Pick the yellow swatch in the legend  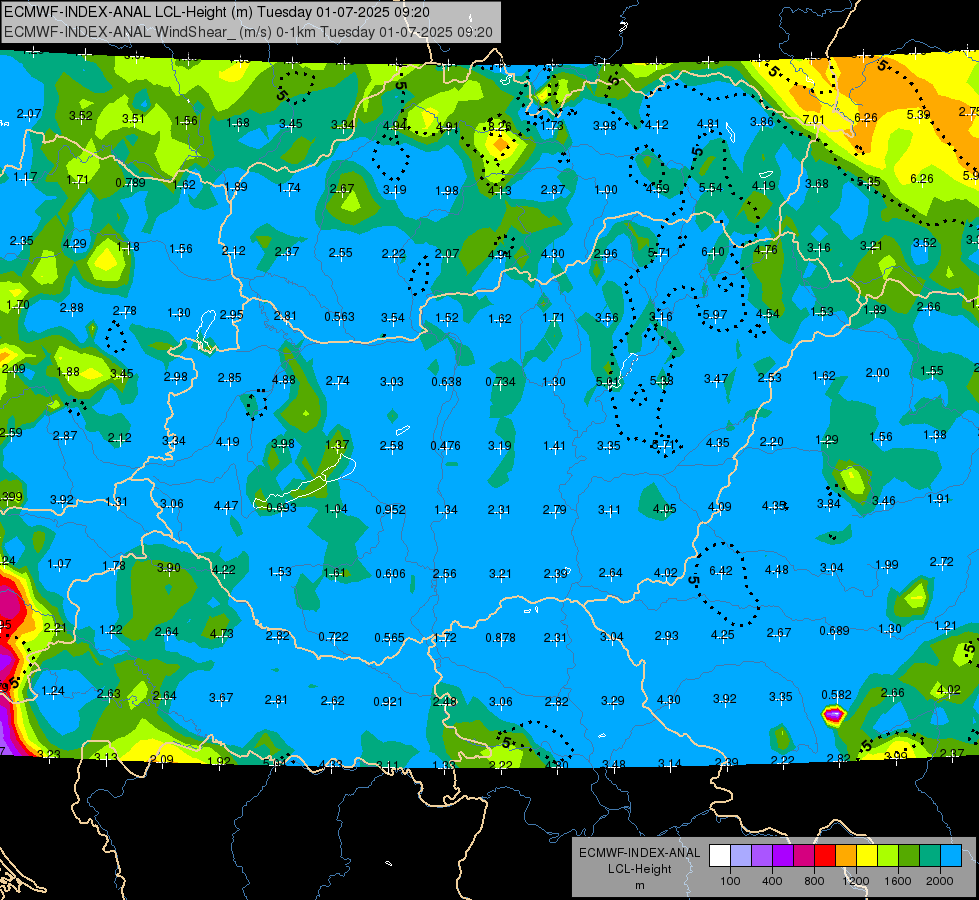tap(867, 856)
